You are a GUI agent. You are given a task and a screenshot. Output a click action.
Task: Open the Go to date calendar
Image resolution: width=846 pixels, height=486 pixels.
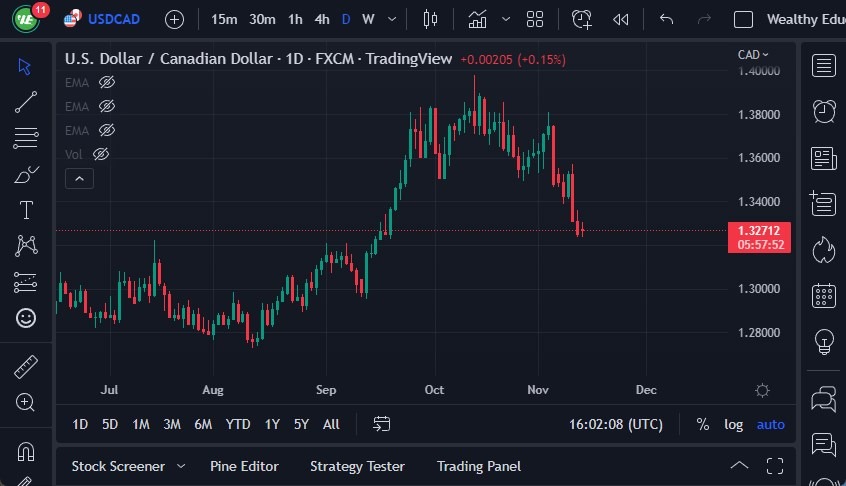point(381,424)
